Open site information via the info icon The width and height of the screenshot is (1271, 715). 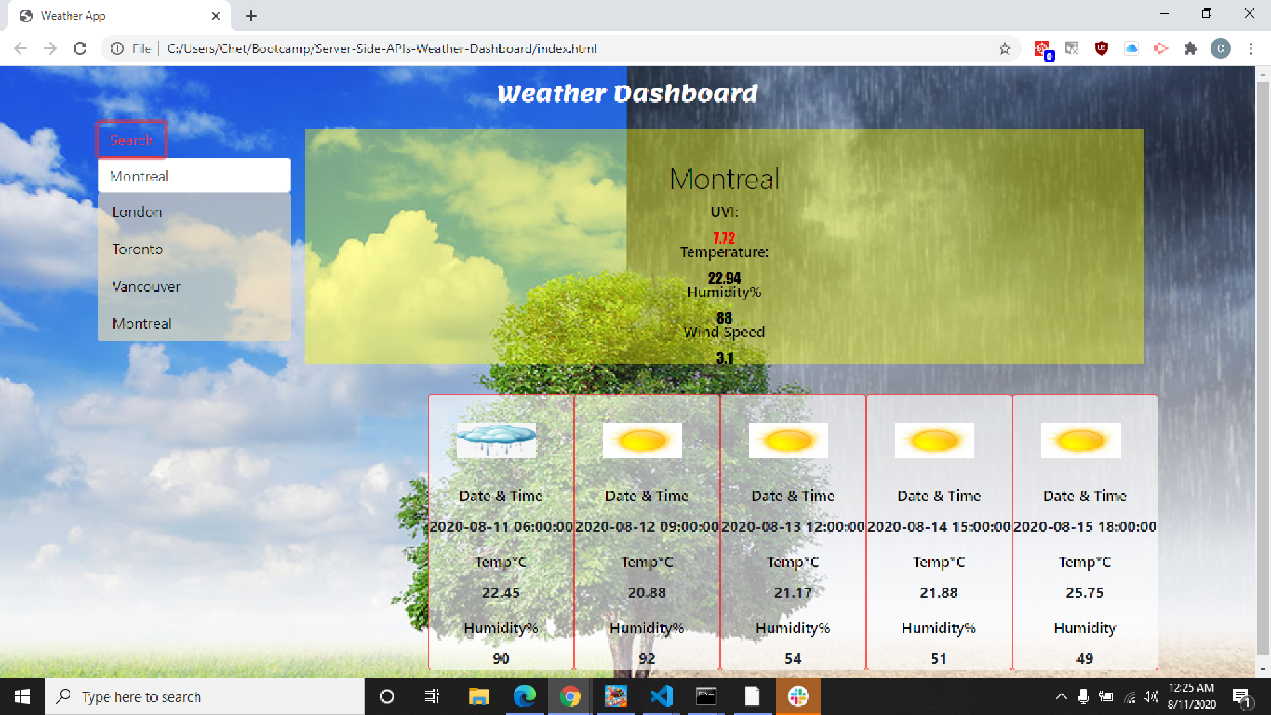119,48
